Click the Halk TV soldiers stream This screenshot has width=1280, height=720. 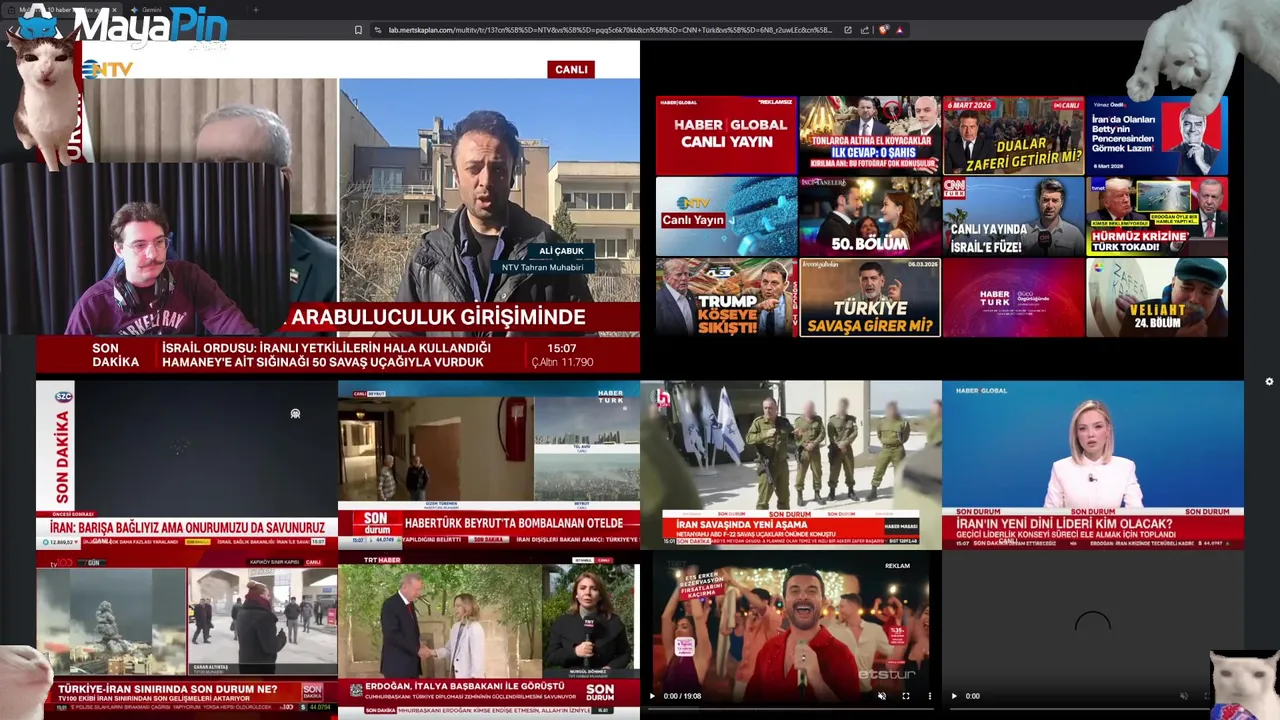tap(791, 465)
